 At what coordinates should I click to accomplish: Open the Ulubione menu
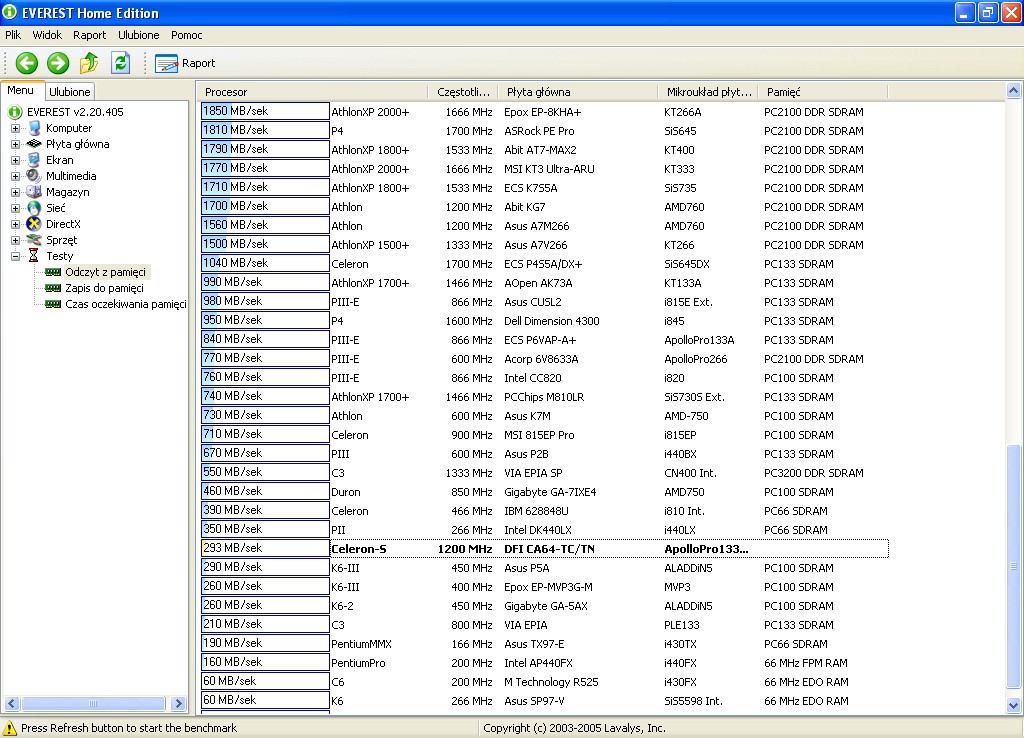138,35
